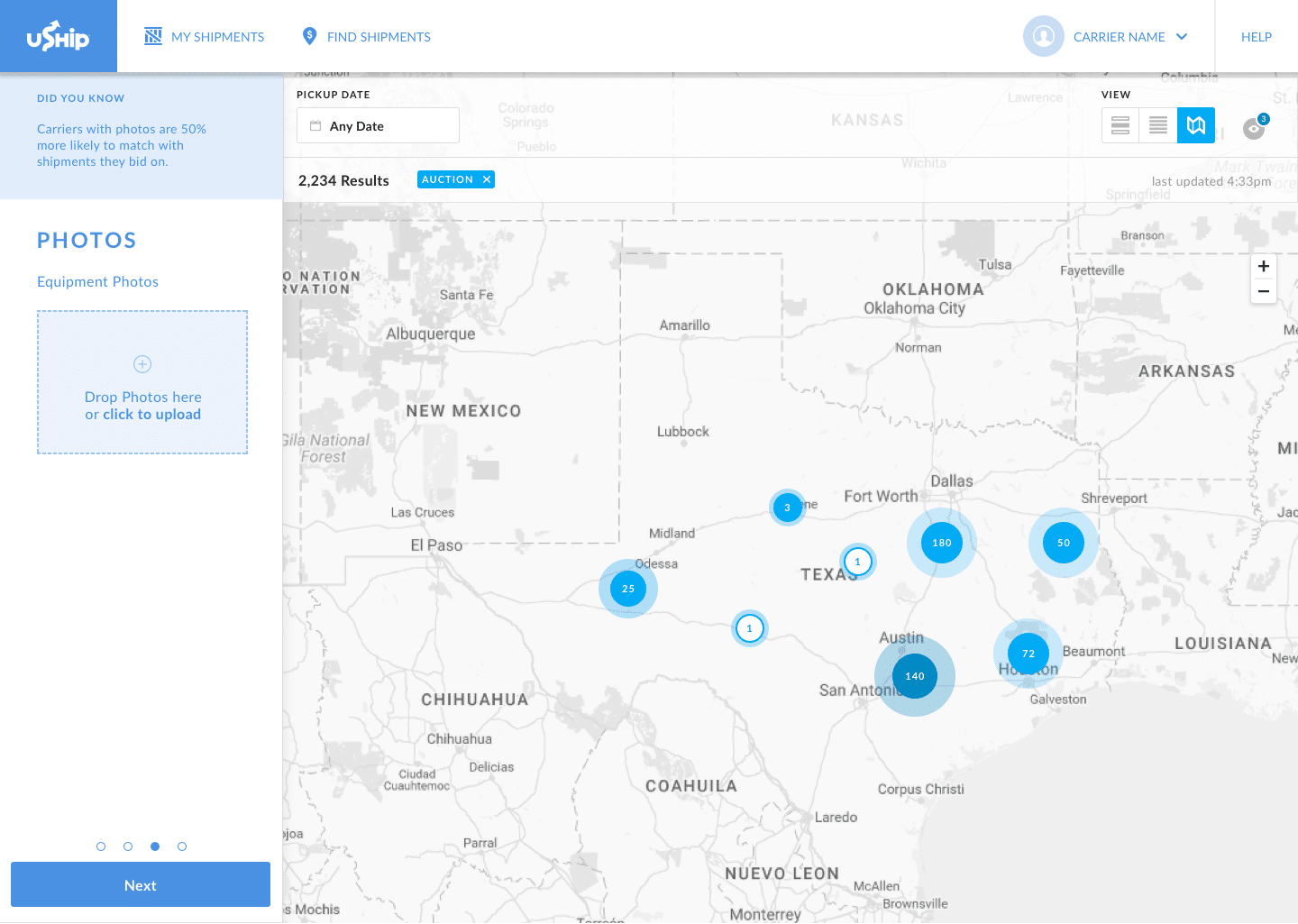The height and width of the screenshot is (924, 1298).
Task: Click the 180 shipments cluster near Dallas
Action: [942, 543]
